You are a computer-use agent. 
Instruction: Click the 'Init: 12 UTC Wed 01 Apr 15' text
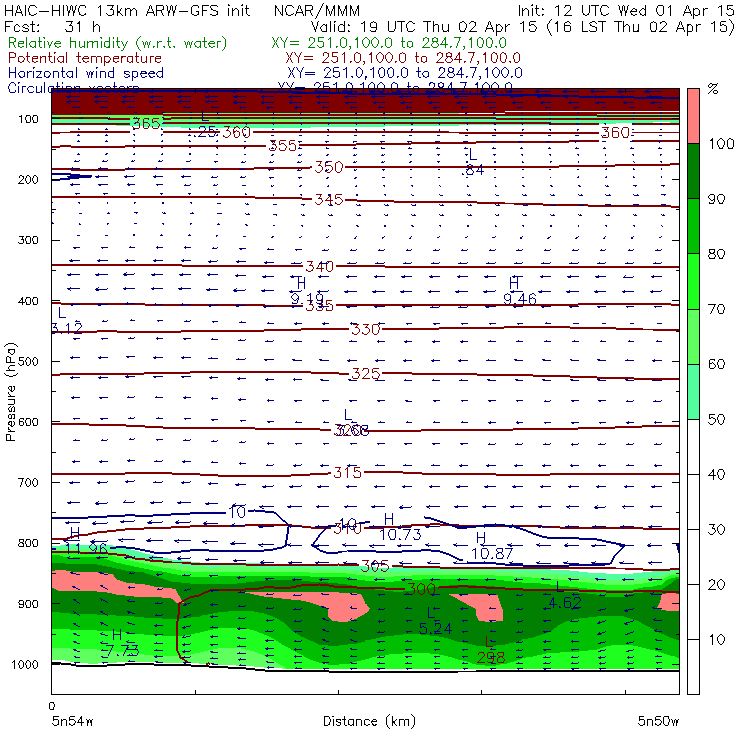[x=626, y=10]
